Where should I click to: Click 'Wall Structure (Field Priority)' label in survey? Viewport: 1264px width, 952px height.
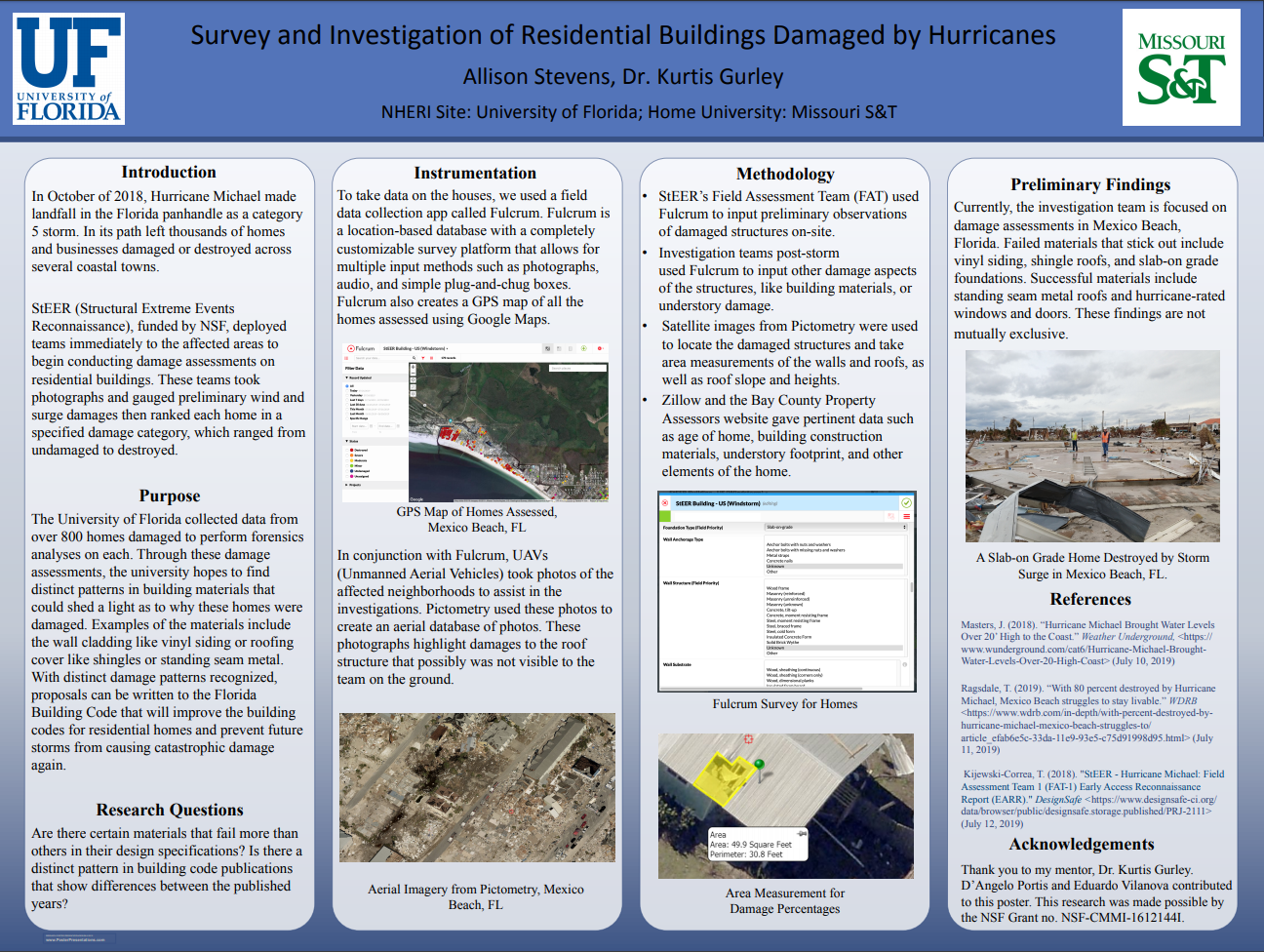click(691, 583)
